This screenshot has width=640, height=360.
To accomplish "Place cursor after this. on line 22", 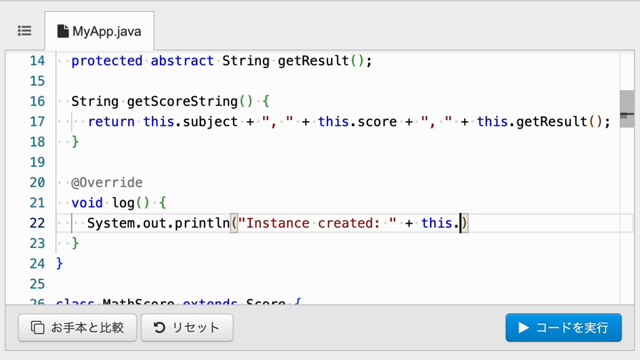I will pos(460,223).
